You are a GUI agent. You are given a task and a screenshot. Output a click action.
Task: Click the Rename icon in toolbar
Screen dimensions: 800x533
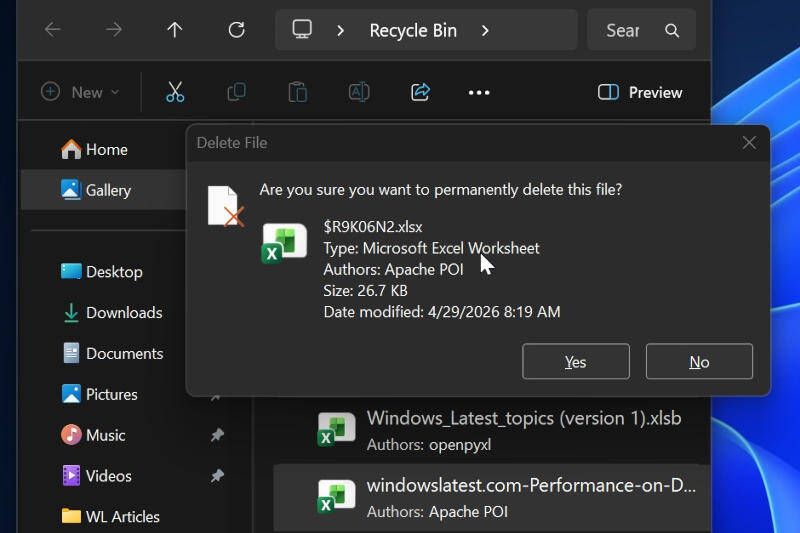coord(359,92)
